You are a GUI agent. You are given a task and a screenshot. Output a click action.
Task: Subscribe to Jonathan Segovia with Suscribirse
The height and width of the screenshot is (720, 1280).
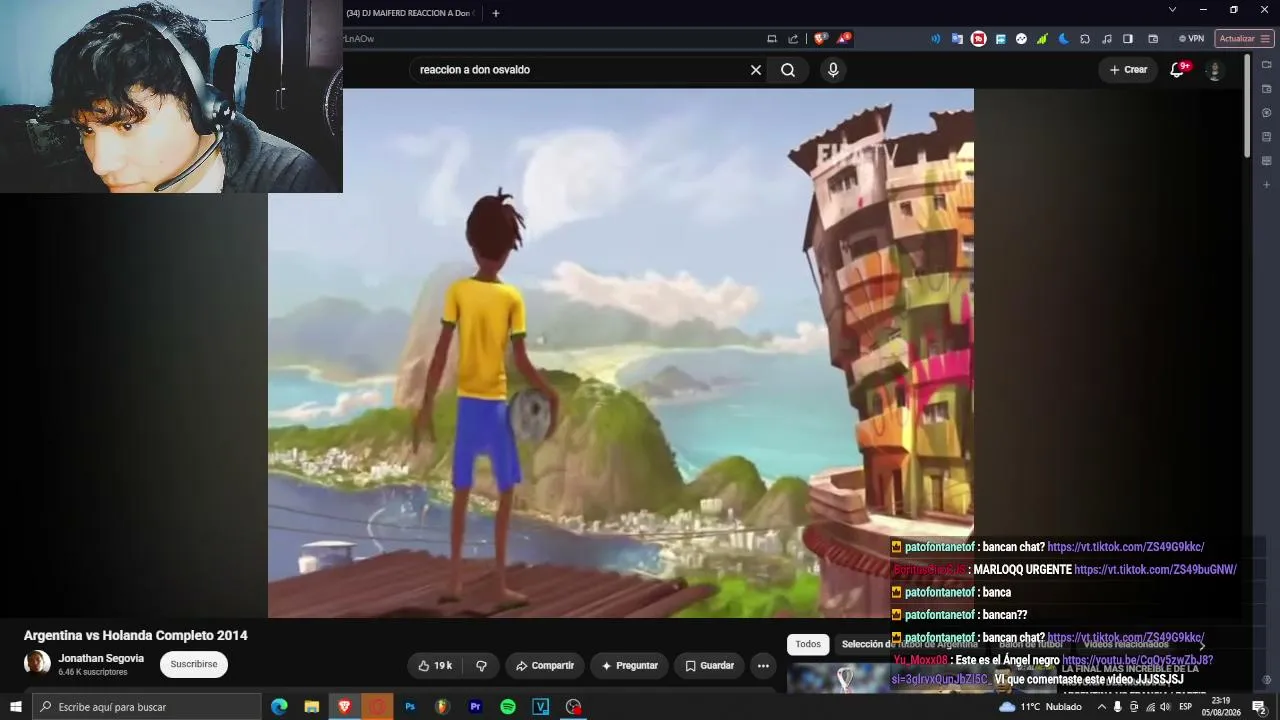tap(194, 665)
